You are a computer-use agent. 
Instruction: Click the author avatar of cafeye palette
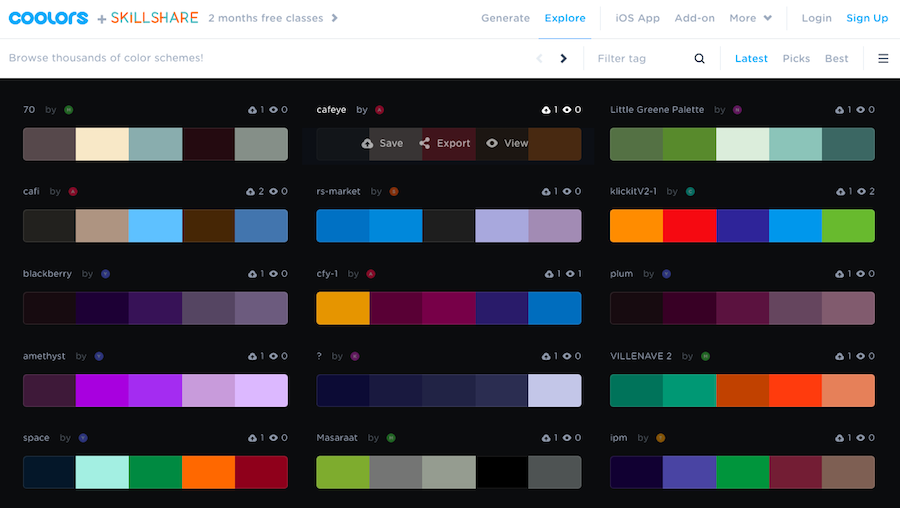point(379,110)
